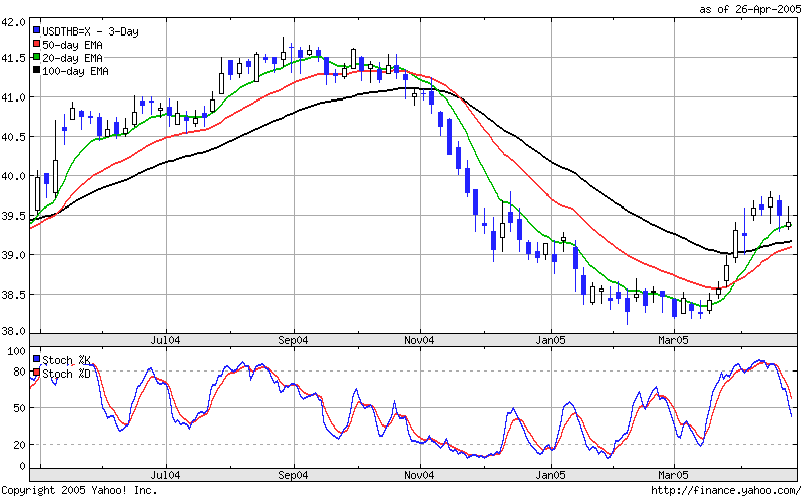Screen dimensions: 804x501
Task: Click the 20 stochastic axis label
Action: [19, 445]
